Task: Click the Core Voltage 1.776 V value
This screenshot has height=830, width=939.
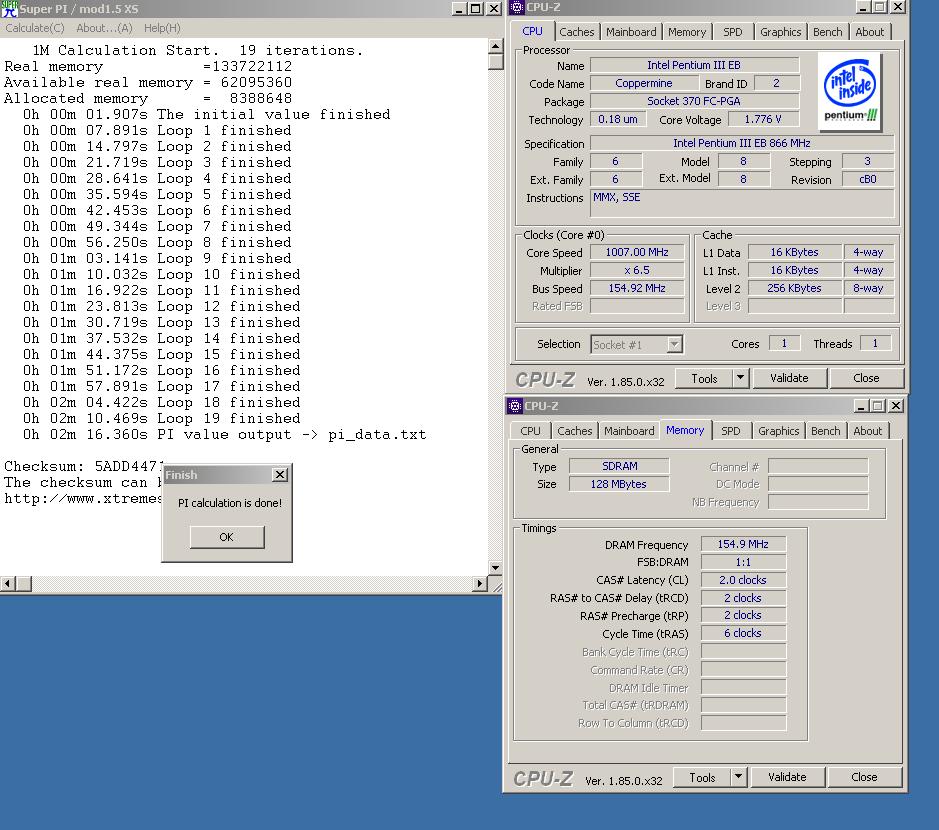Action: coord(763,119)
